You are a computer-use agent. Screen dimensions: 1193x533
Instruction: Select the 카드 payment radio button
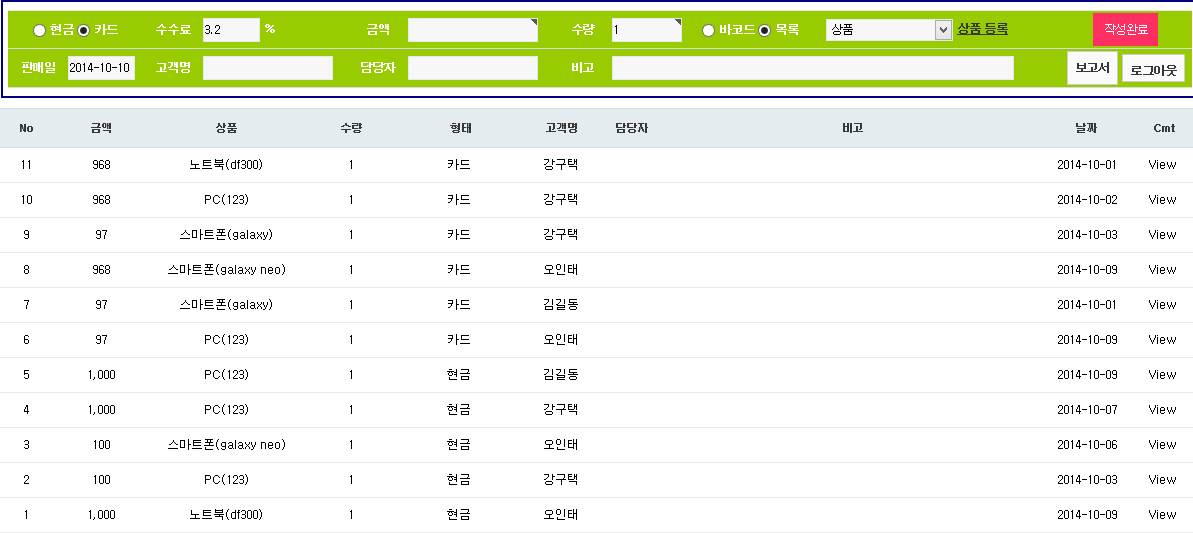pyautogui.click(x=84, y=30)
